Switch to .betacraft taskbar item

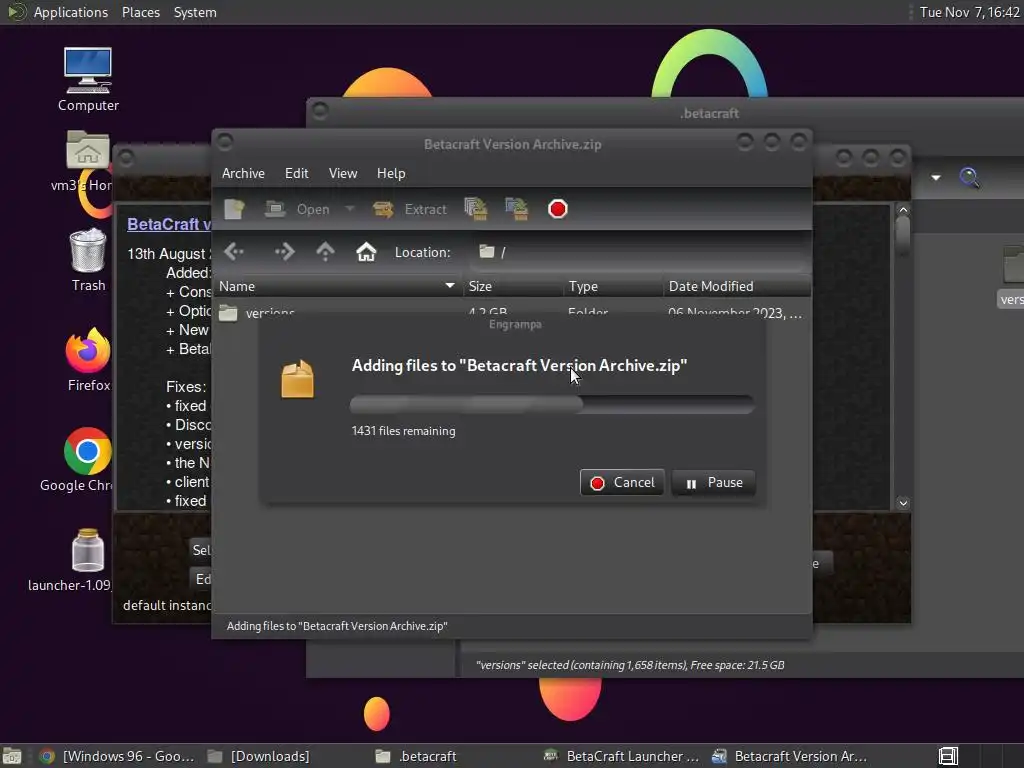click(417, 756)
